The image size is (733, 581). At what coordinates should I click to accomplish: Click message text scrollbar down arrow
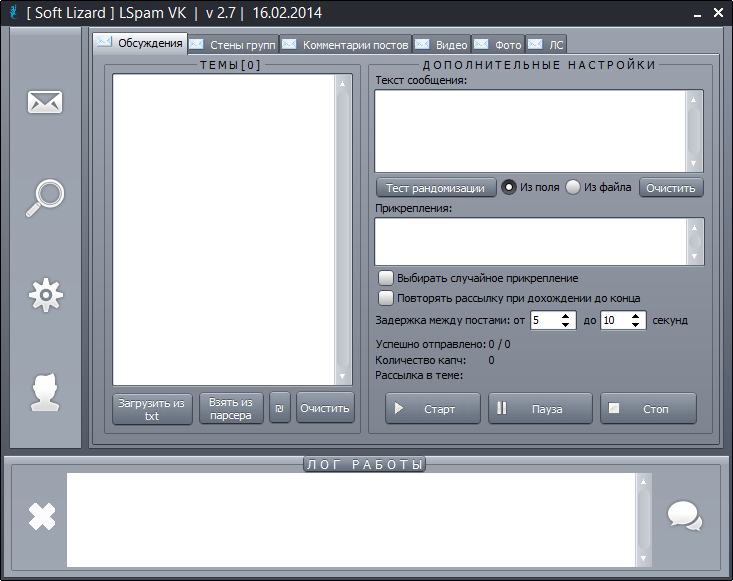[x=694, y=164]
